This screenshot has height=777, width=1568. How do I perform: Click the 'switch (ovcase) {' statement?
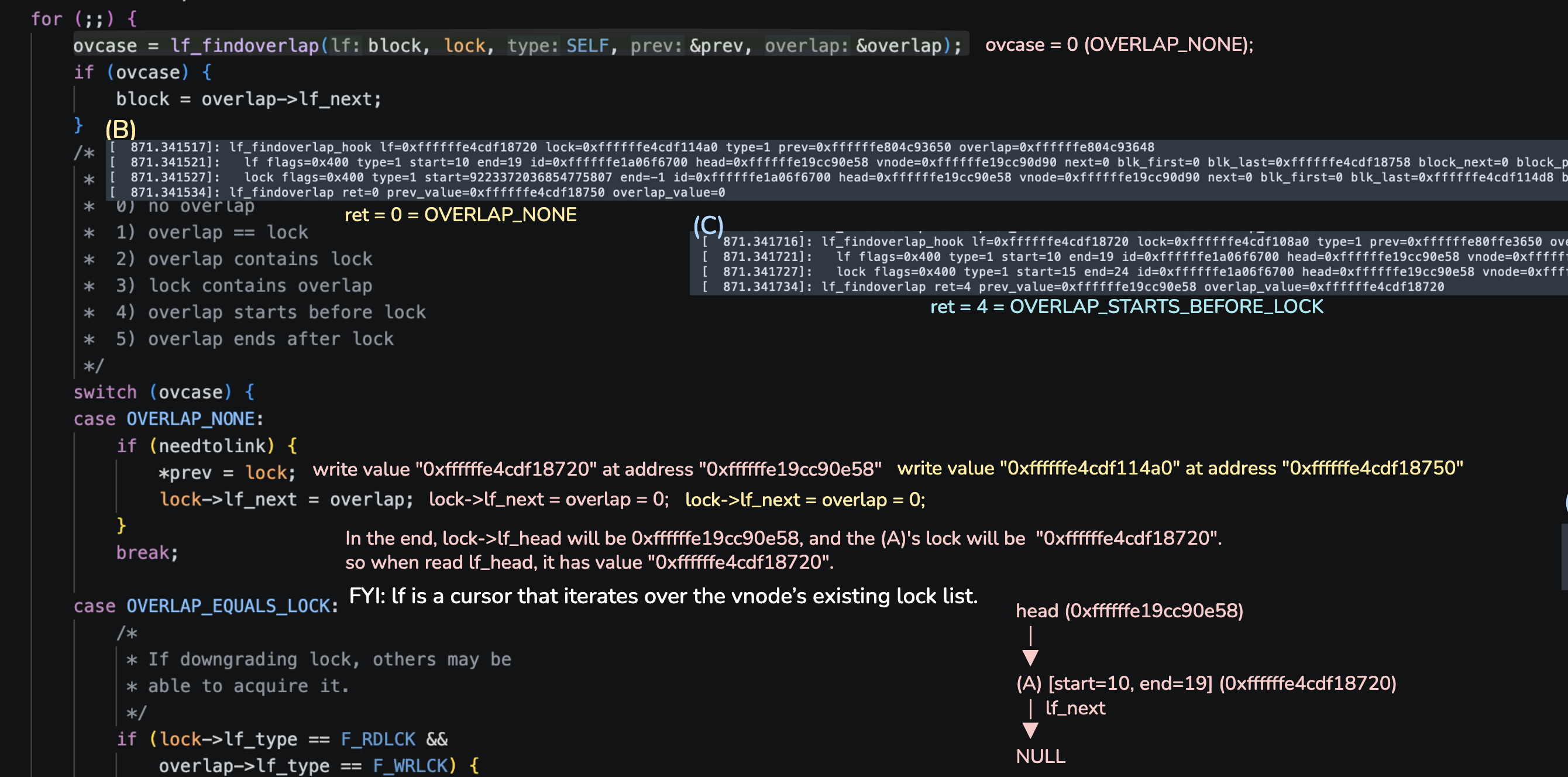pyautogui.click(x=164, y=391)
